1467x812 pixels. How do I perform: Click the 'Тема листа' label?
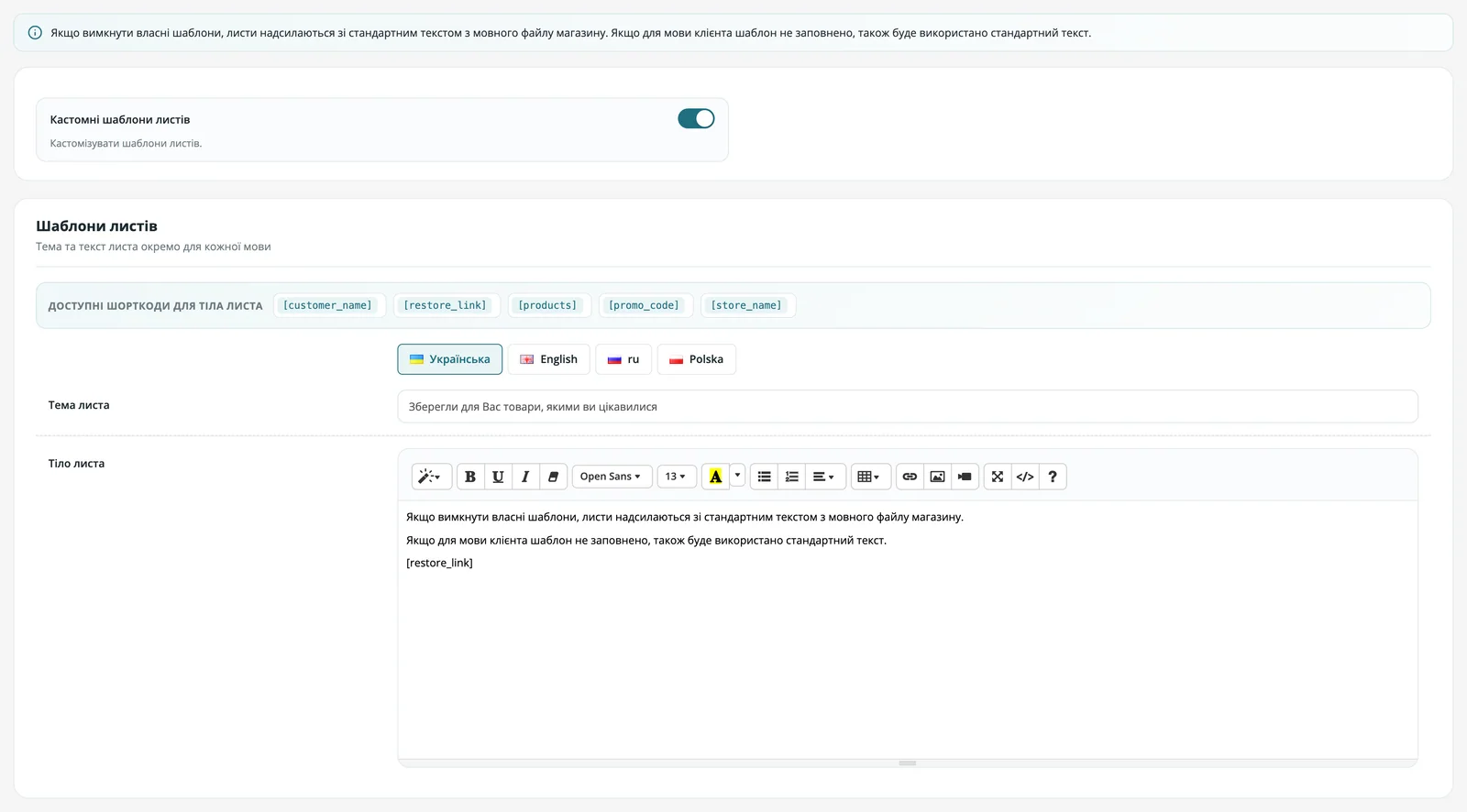click(x=79, y=405)
